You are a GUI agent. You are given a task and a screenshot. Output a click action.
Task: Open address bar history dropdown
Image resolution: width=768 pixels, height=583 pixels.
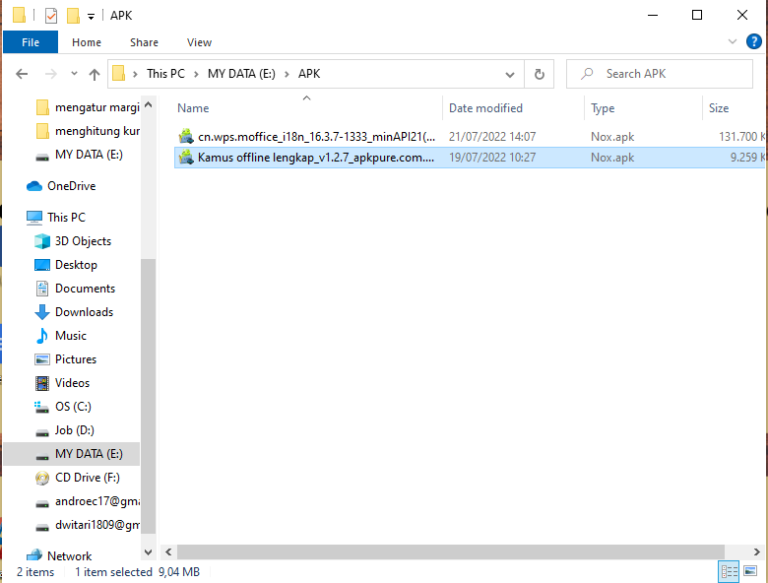point(509,74)
